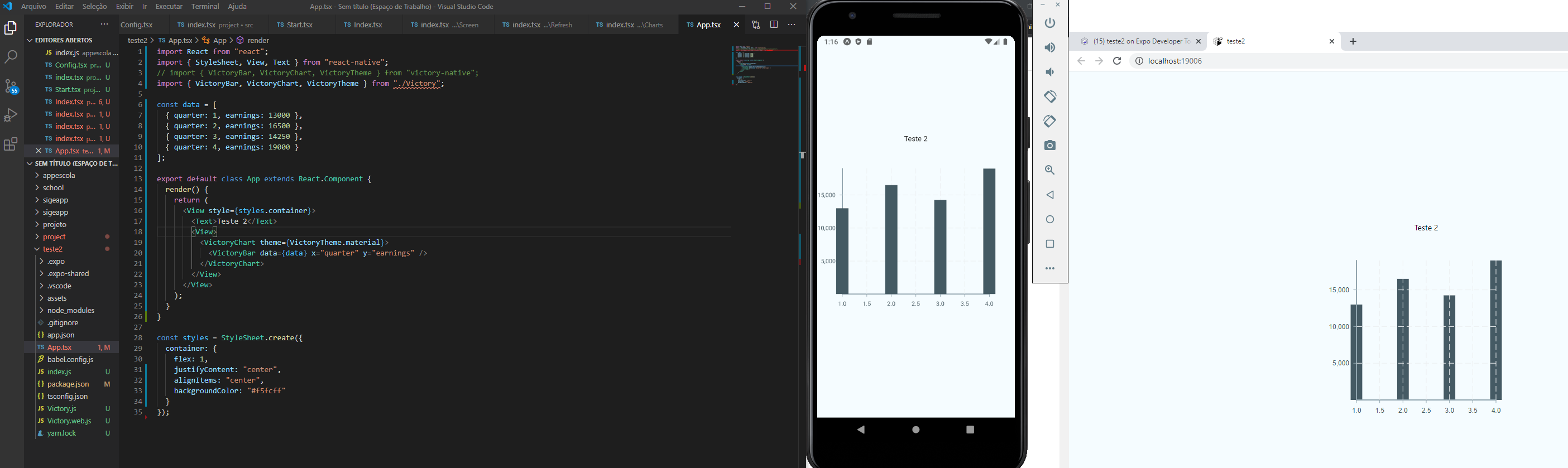Click emulator toolbar back triangle
1568x468 pixels.
[x=1050, y=195]
